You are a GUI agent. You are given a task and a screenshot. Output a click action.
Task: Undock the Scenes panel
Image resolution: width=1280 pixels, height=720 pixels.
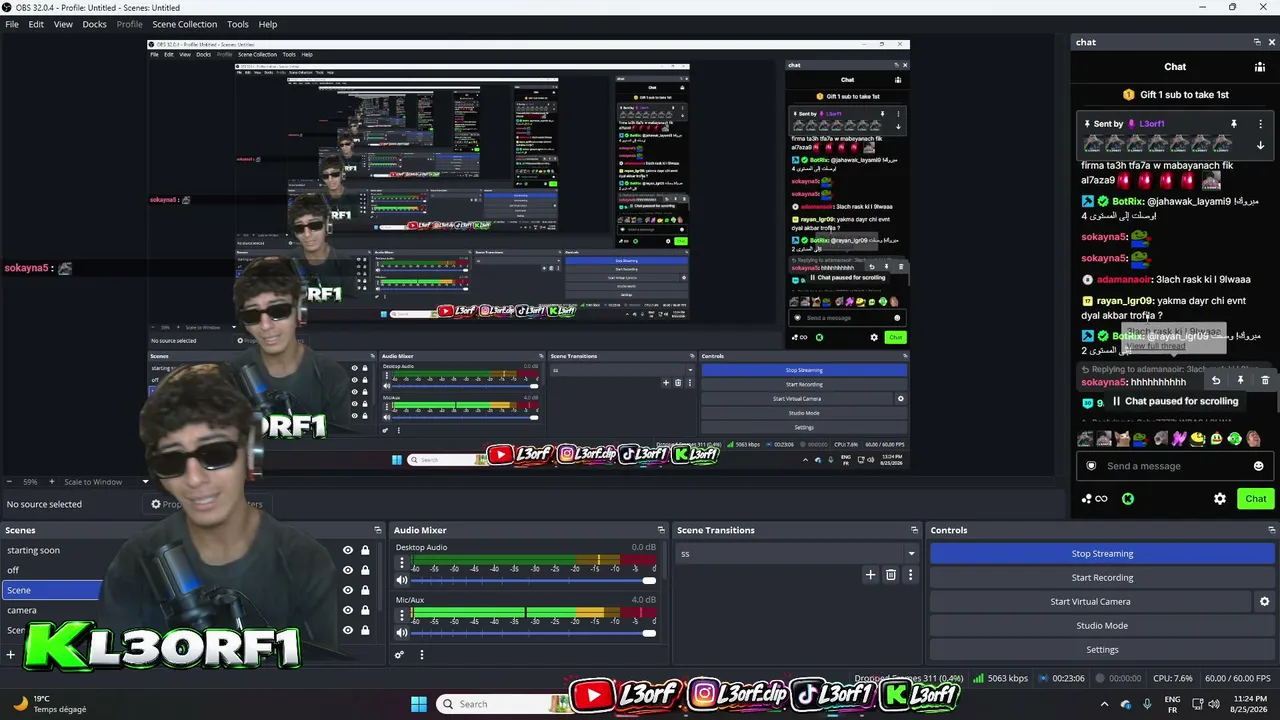[x=377, y=530]
